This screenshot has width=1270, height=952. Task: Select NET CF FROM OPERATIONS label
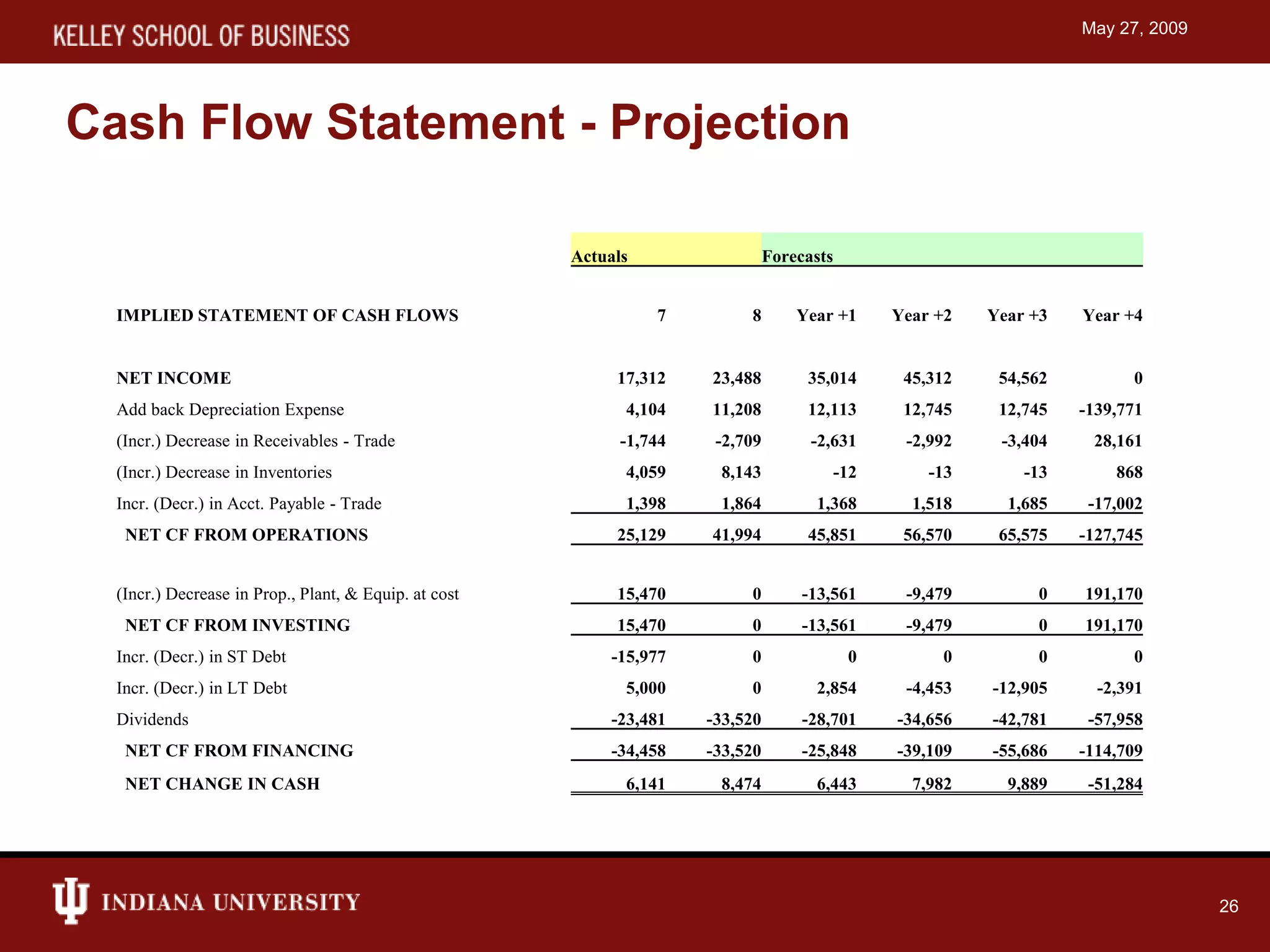(x=246, y=535)
